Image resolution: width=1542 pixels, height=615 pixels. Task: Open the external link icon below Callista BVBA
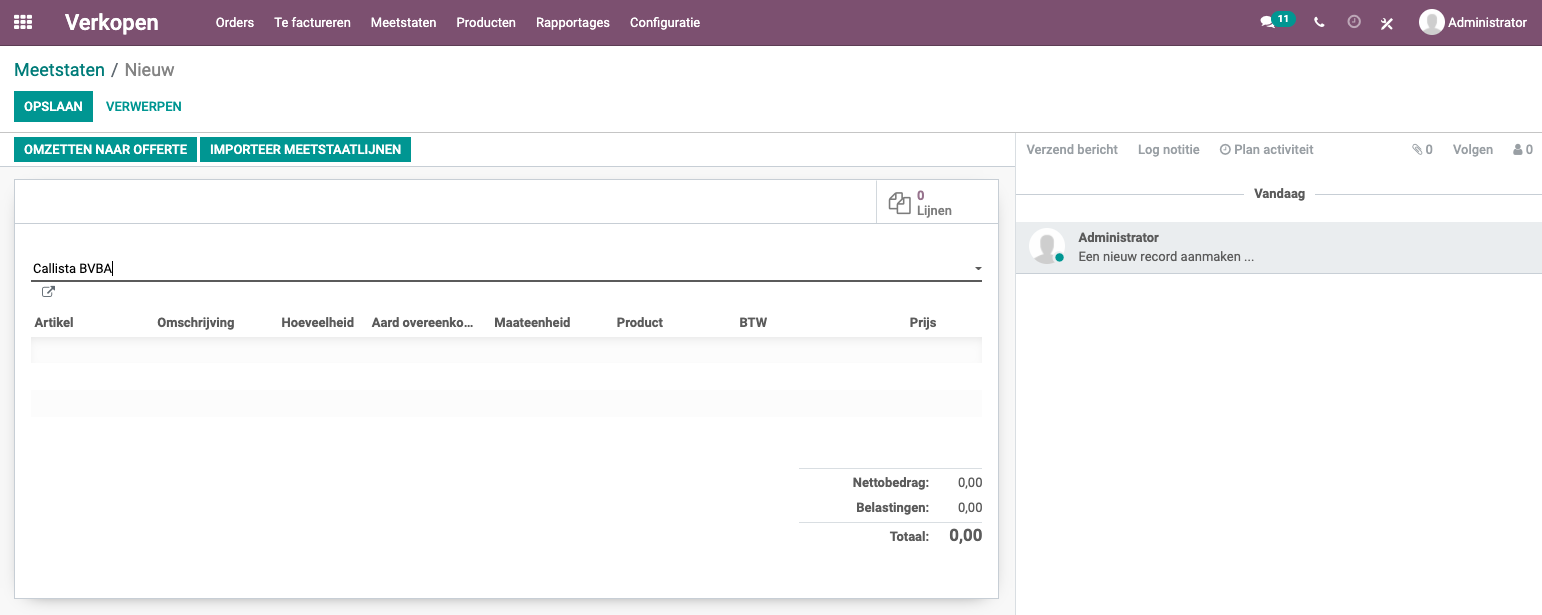click(48, 292)
